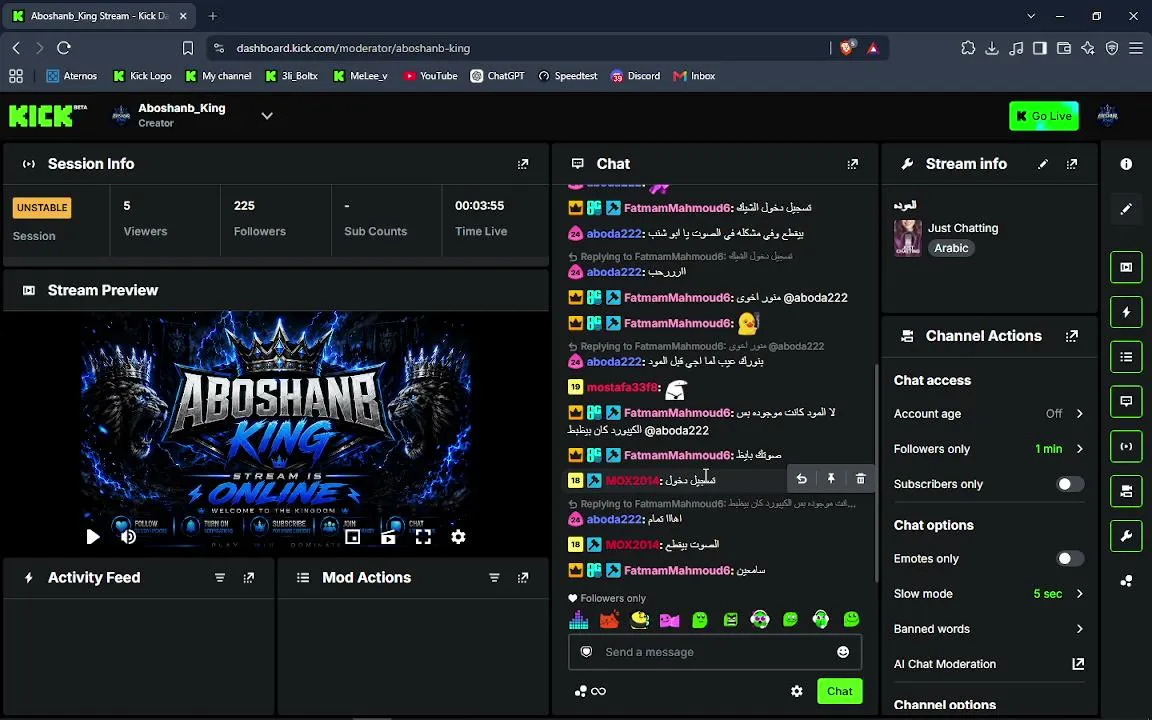Toggle Session Info widget in sidebar
The height and width of the screenshot is (720, 1152).
(x=1126, y=447)
